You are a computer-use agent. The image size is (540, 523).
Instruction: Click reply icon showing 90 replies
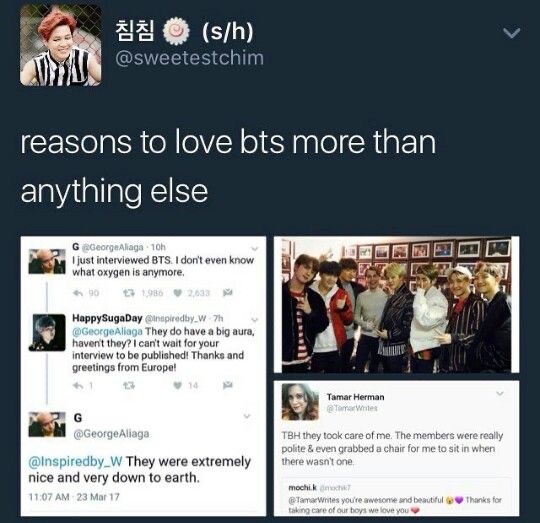[78, 293]
